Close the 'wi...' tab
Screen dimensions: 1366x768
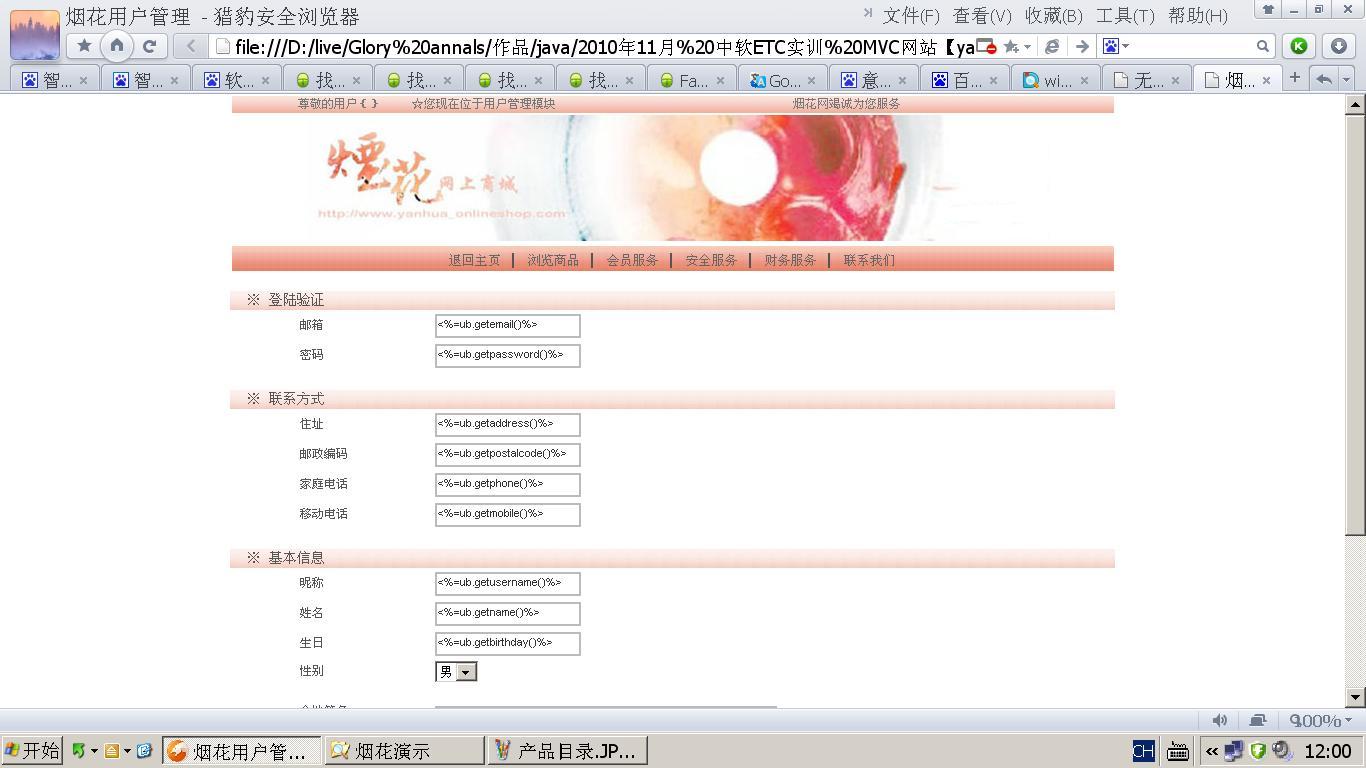1084,80
